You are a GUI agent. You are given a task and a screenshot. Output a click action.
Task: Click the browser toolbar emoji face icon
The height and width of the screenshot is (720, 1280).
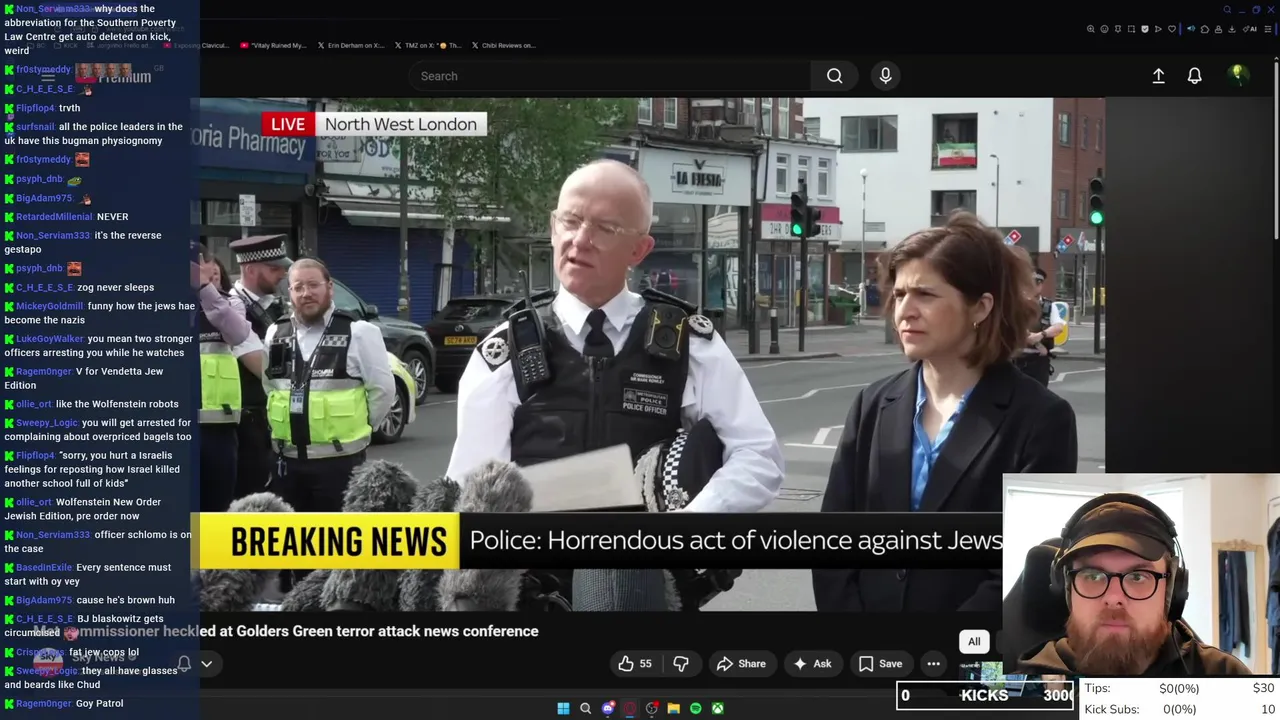[1104, 29]
